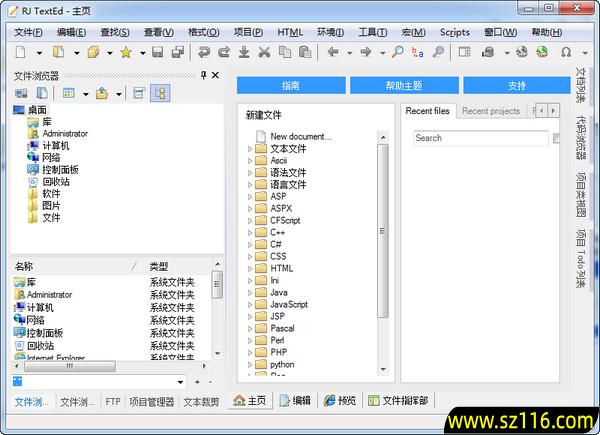The width and height of the screenshot is (600, 435).
Task: Open the Scripts menu
Action: pyautogui.click(x=455, y=33)
